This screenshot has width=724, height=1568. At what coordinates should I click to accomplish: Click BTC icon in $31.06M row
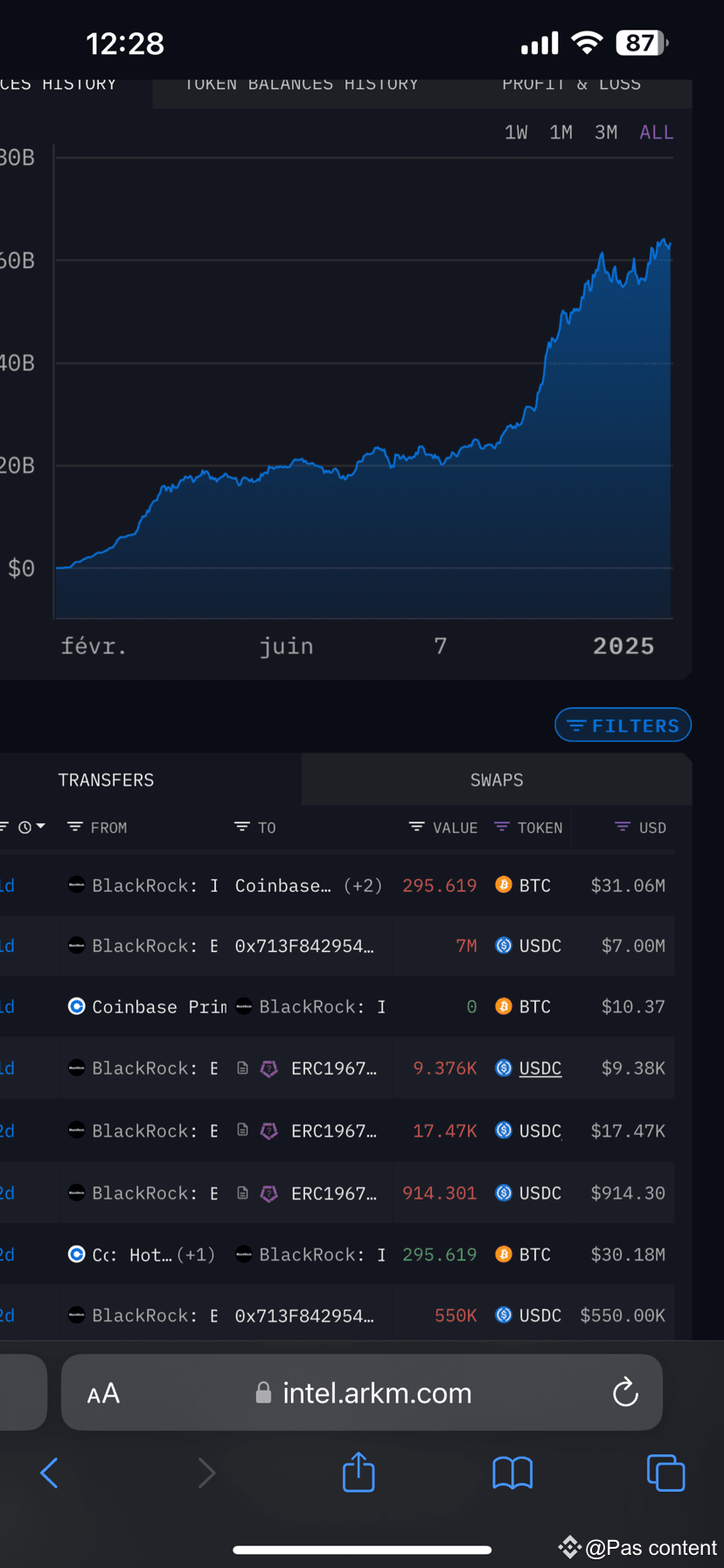click(x=504, y=885)
